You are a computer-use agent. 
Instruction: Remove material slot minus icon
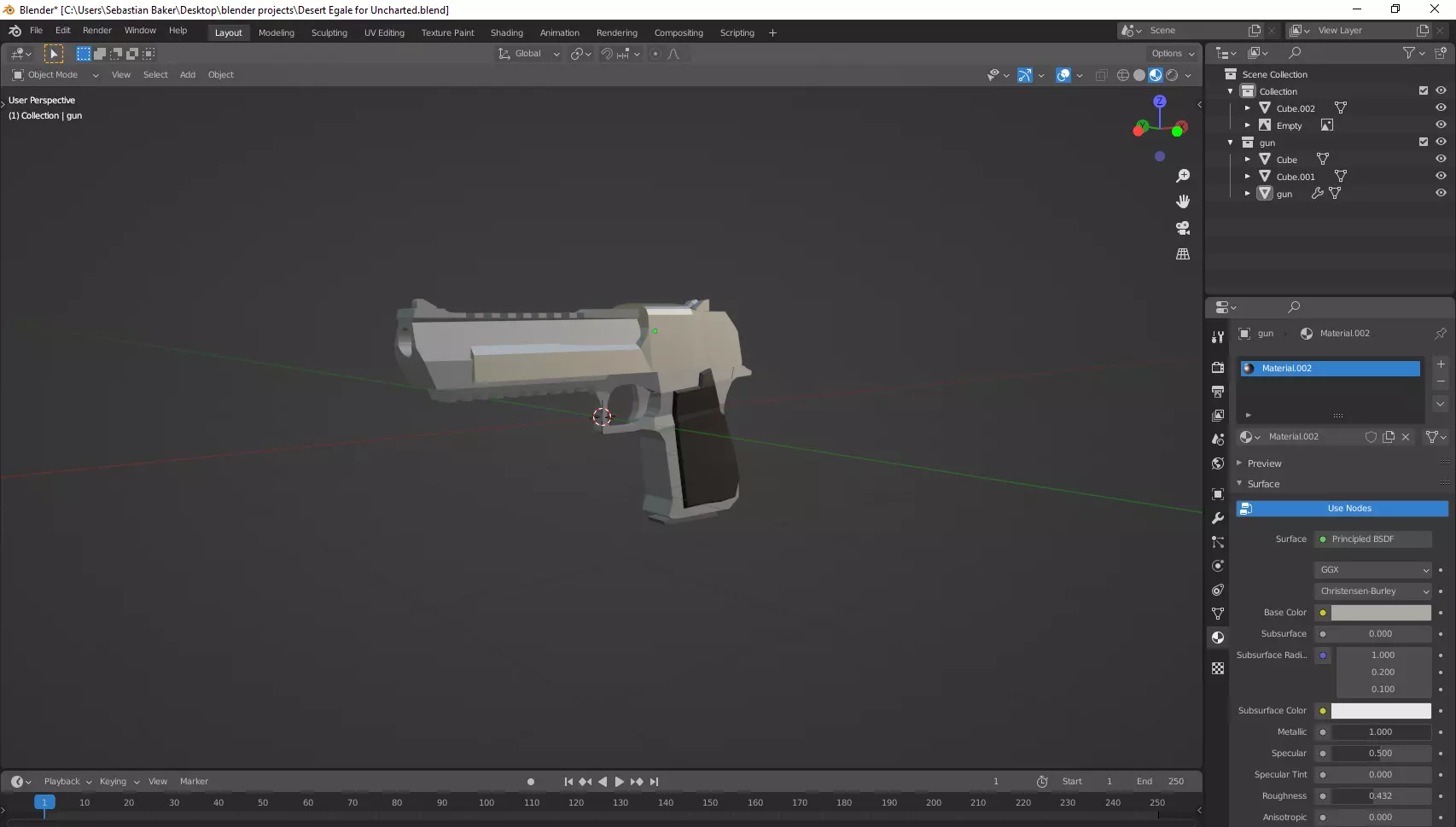pos(1441,381)
